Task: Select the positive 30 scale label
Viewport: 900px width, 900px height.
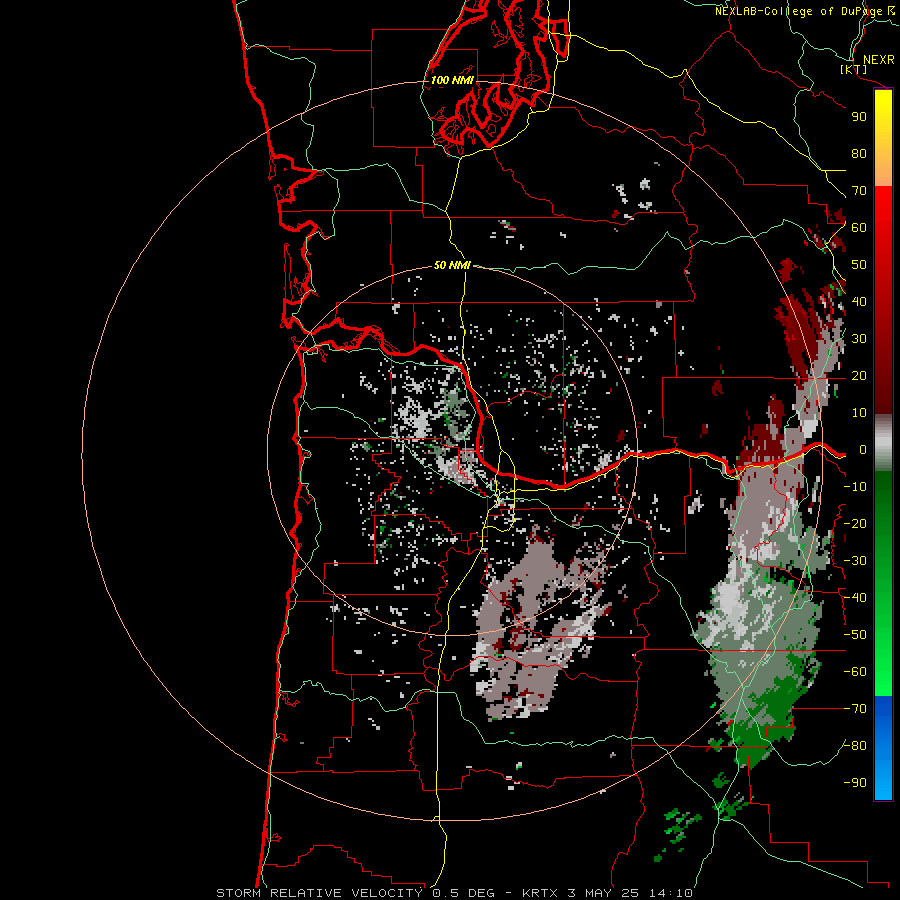Action: pos(859,339)
